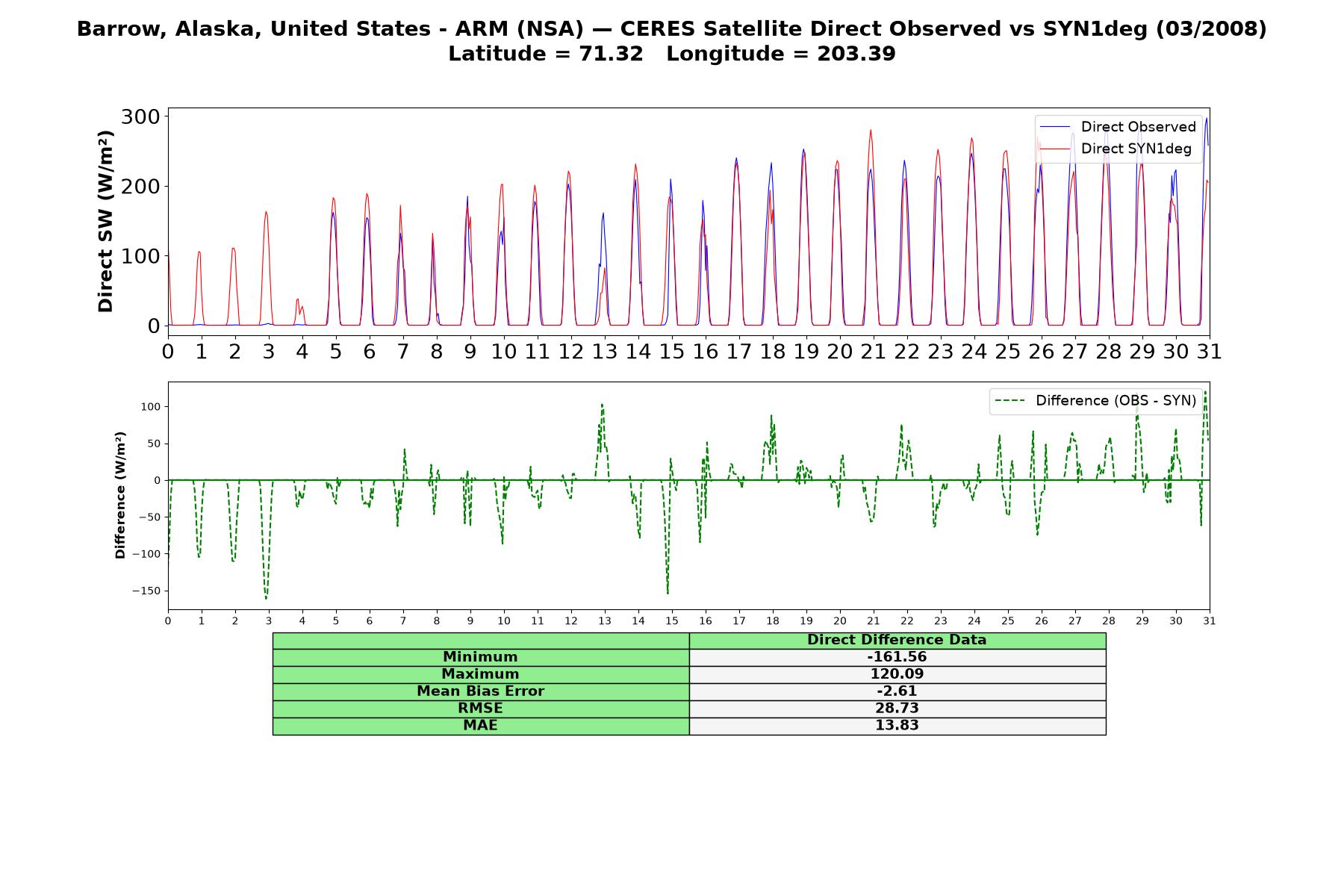Select the Maximum value 120.09 cell
Image resolution: width=1344 pixels, height=896 pixels.
(x=897, y=674)
